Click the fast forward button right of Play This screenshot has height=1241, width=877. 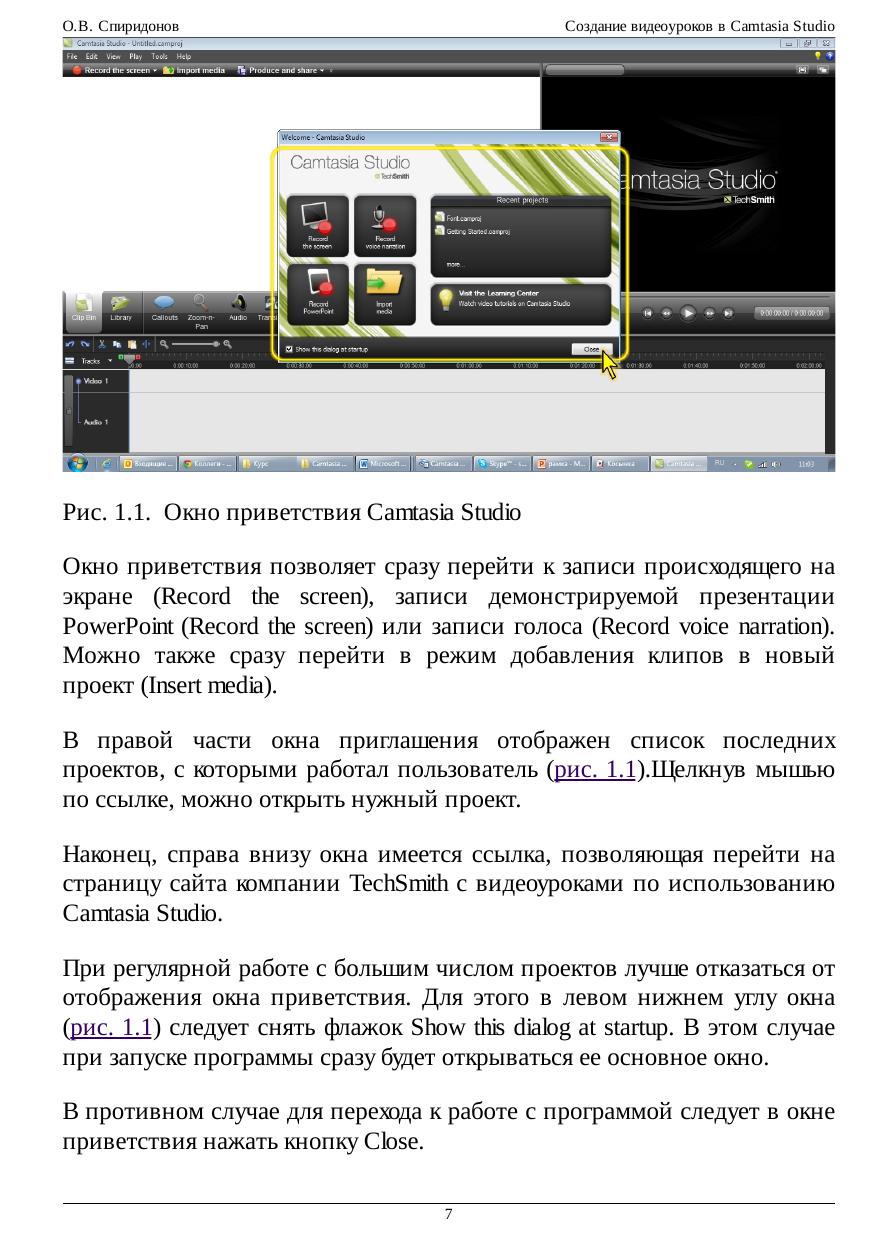(709, 313)
